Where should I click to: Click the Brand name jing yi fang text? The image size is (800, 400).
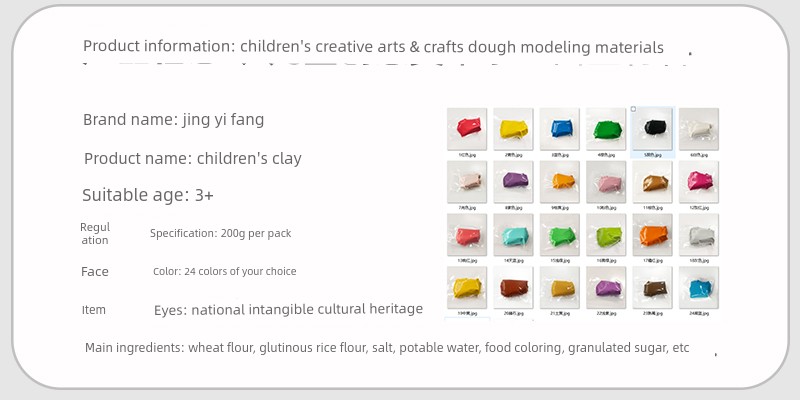click(173, 120)
